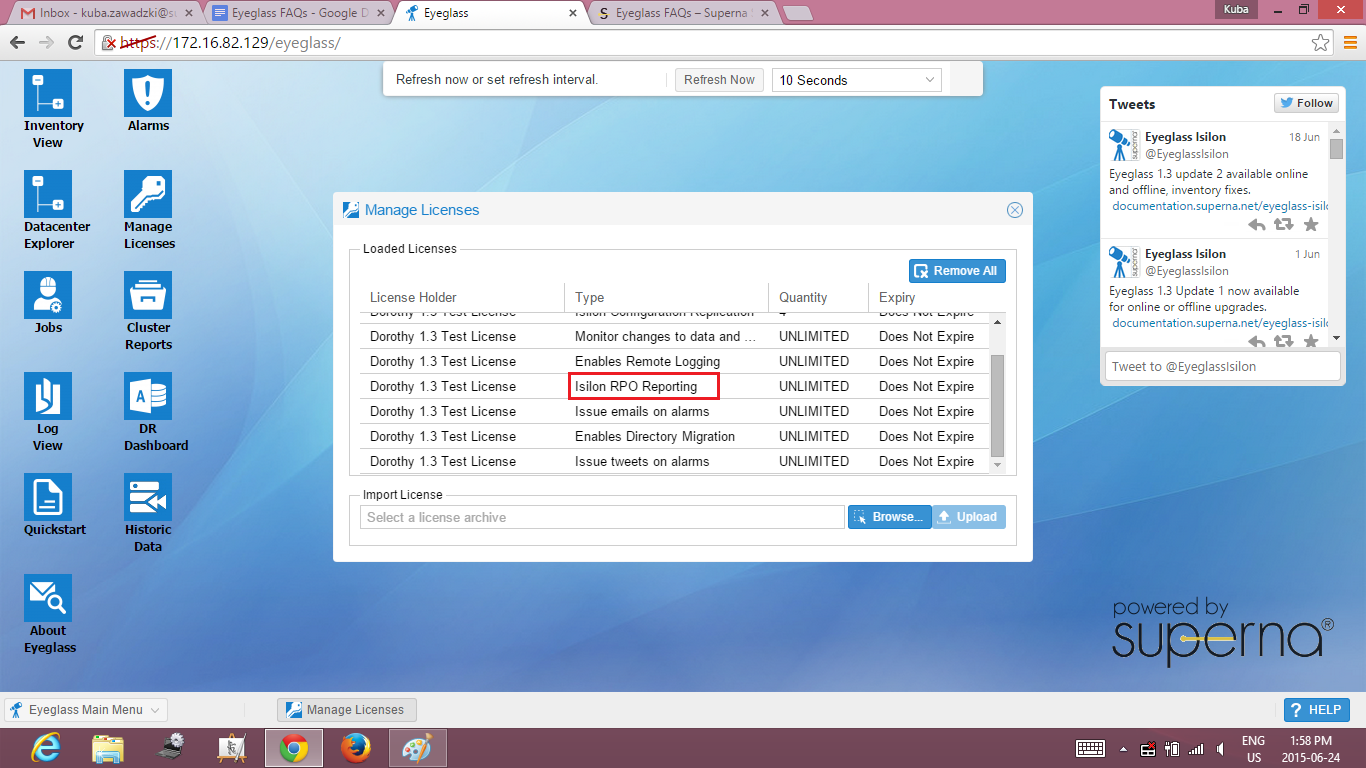Screen dimensions: 1366x768
Task: Sort by License Holder column header
Action: point(462,297)
